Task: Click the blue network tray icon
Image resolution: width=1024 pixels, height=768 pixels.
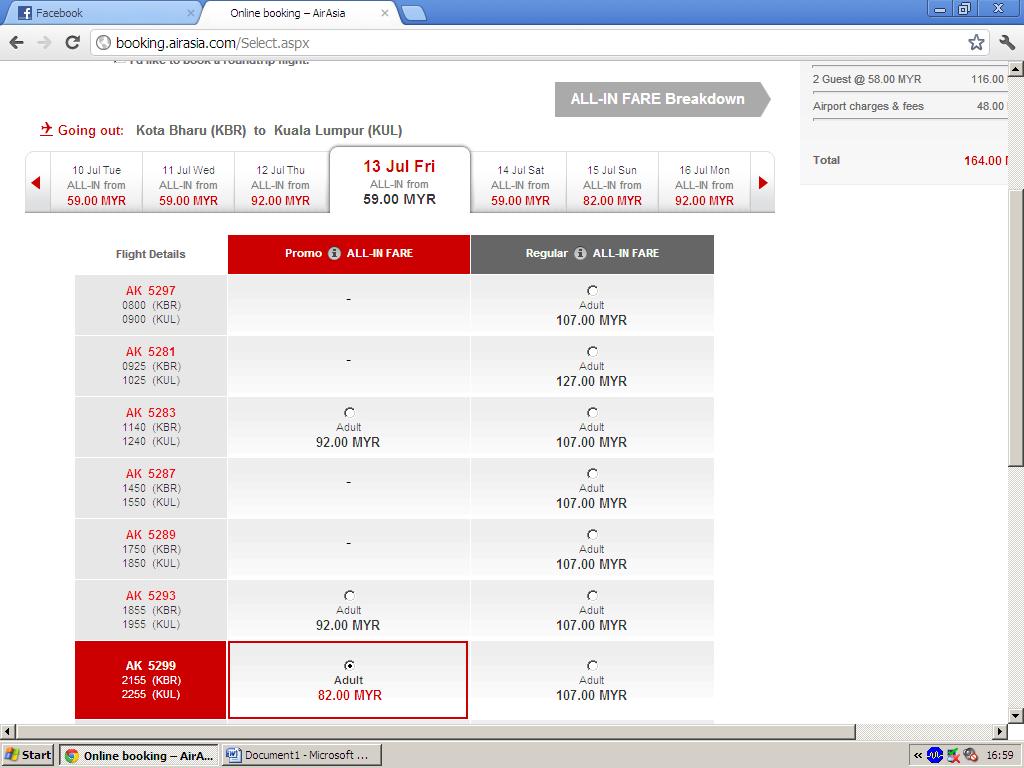Action: [935, 756]
